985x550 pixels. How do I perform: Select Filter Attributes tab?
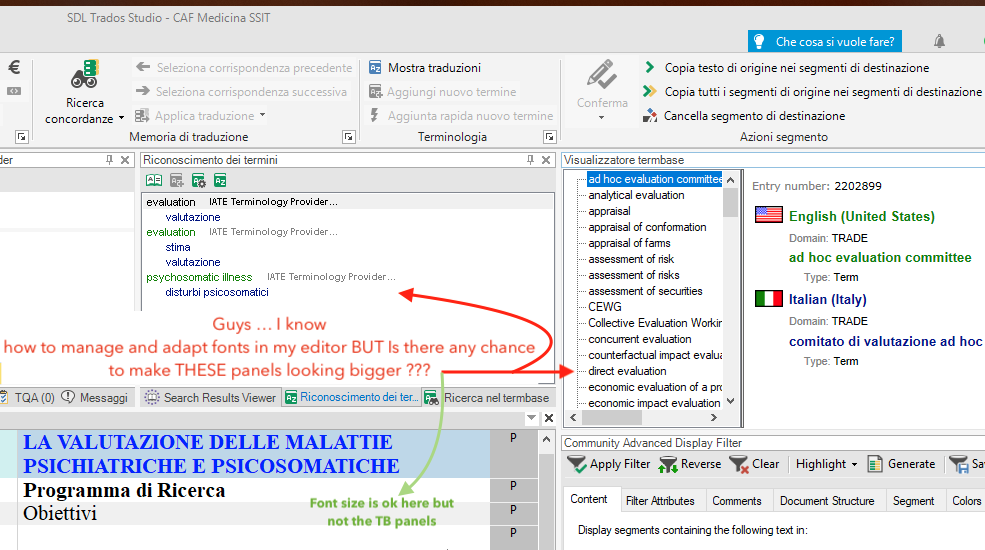click(x=660, y=501)
